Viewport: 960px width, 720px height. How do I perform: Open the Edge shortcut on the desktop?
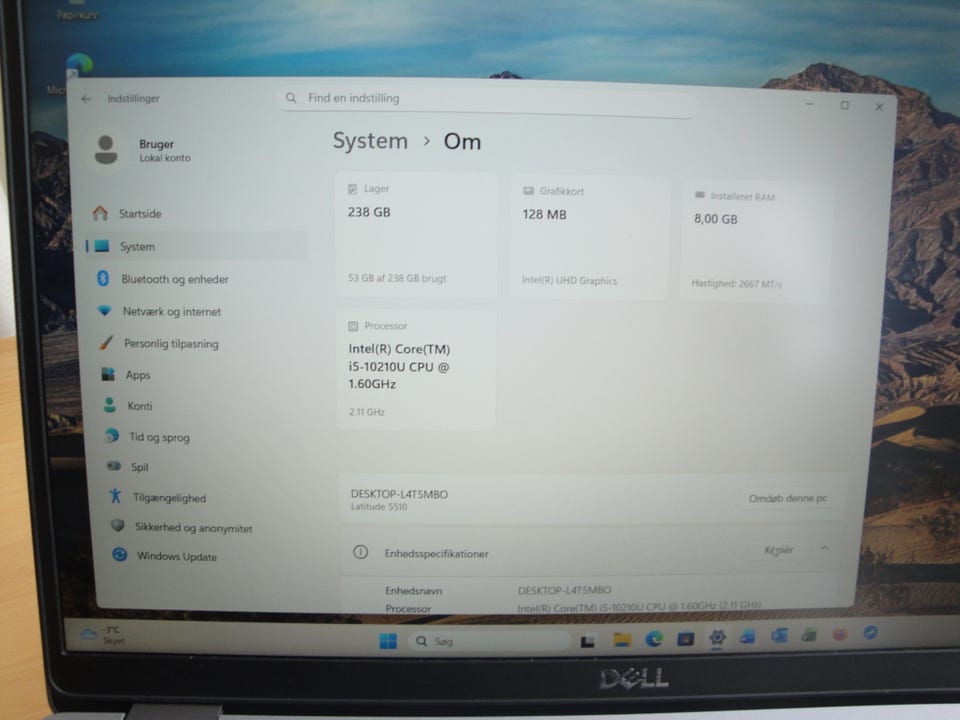pos(78,64)
